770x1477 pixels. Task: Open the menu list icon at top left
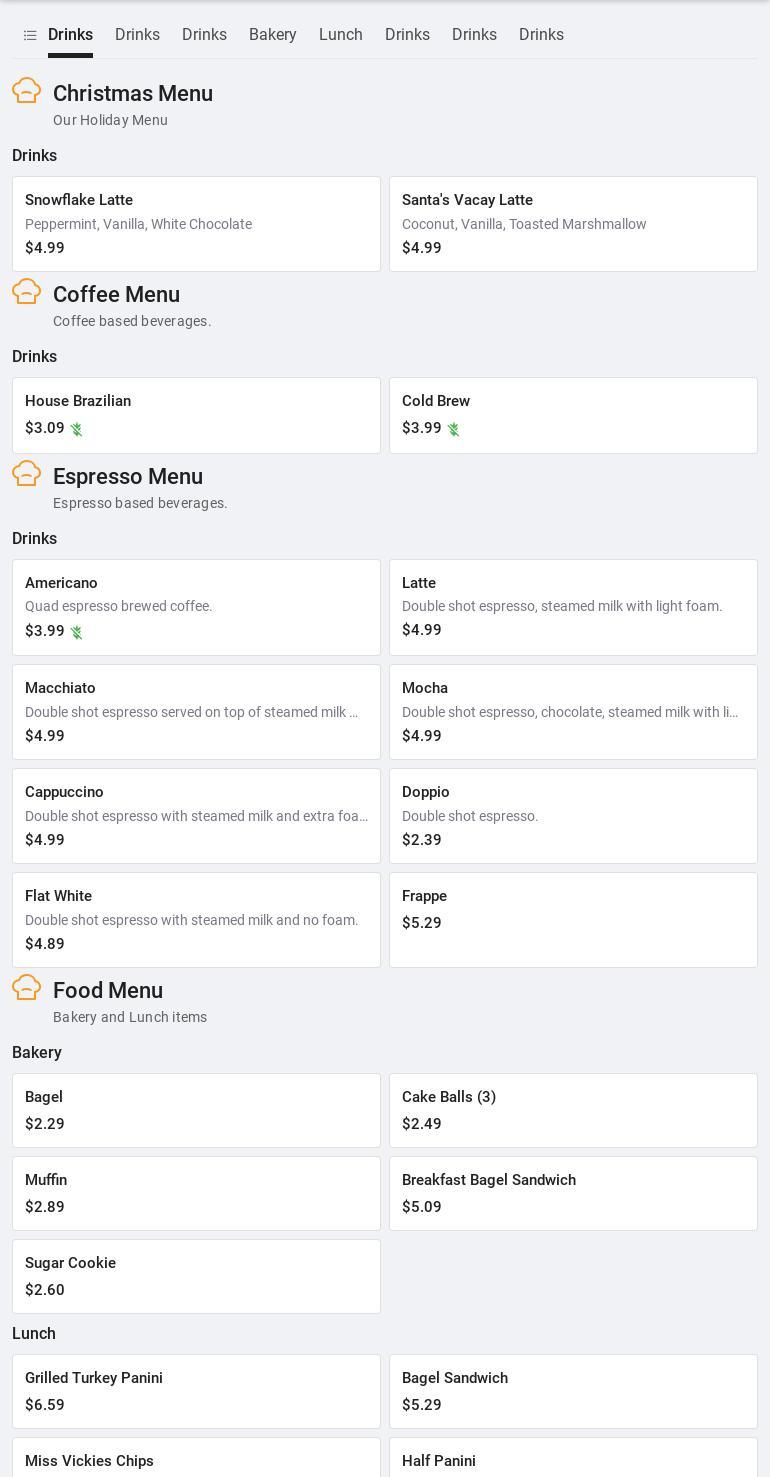pyautogui.click(x=30, y=35)
